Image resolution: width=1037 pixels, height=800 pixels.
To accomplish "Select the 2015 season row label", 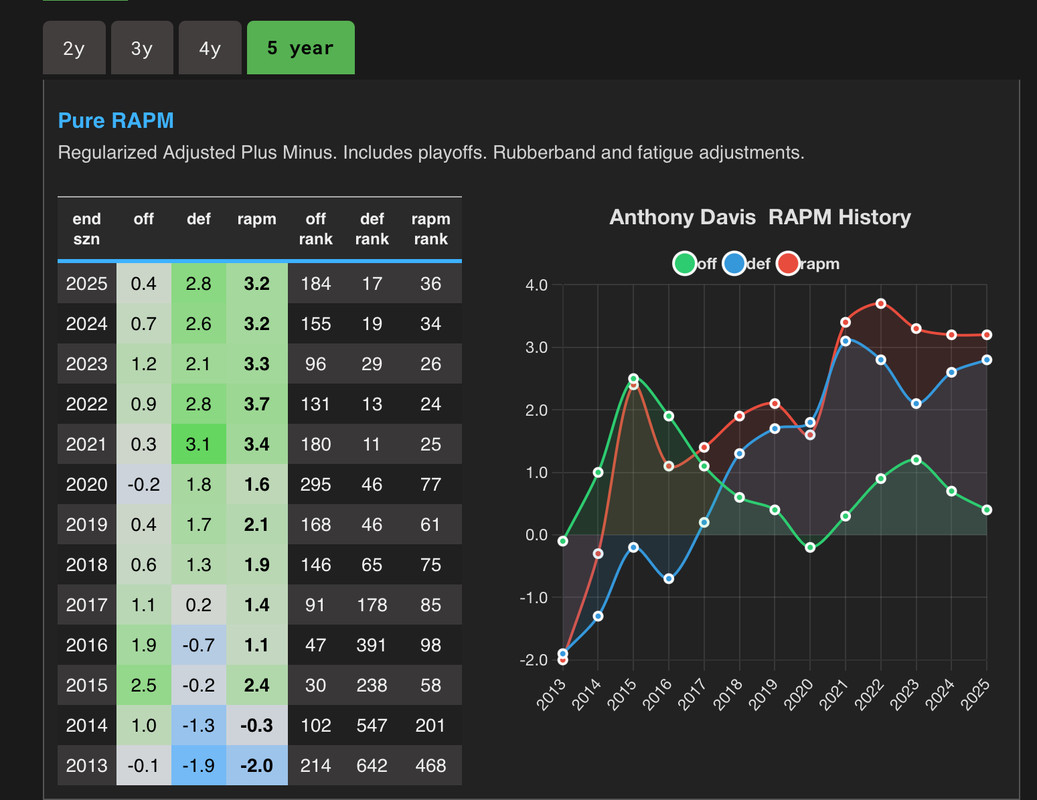I will click(87, 685).
